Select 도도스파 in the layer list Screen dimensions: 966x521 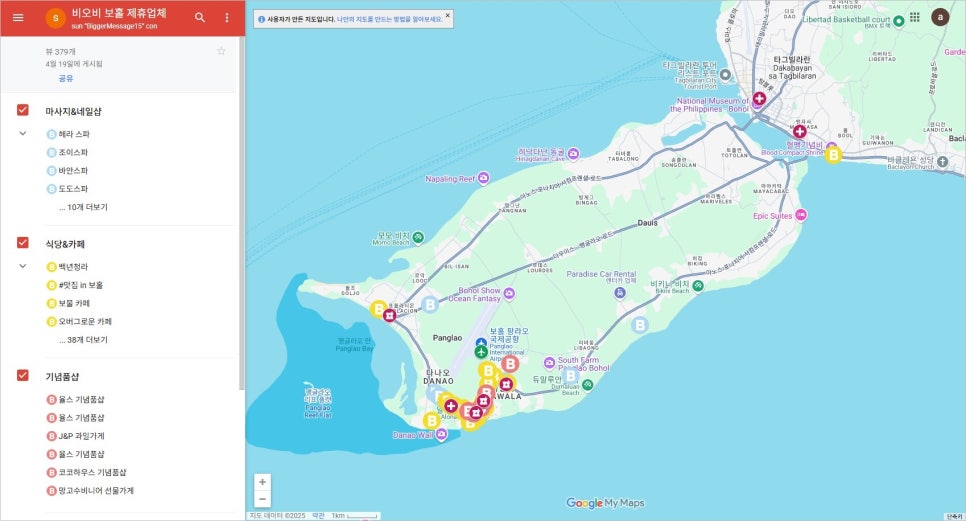point(73,188)
